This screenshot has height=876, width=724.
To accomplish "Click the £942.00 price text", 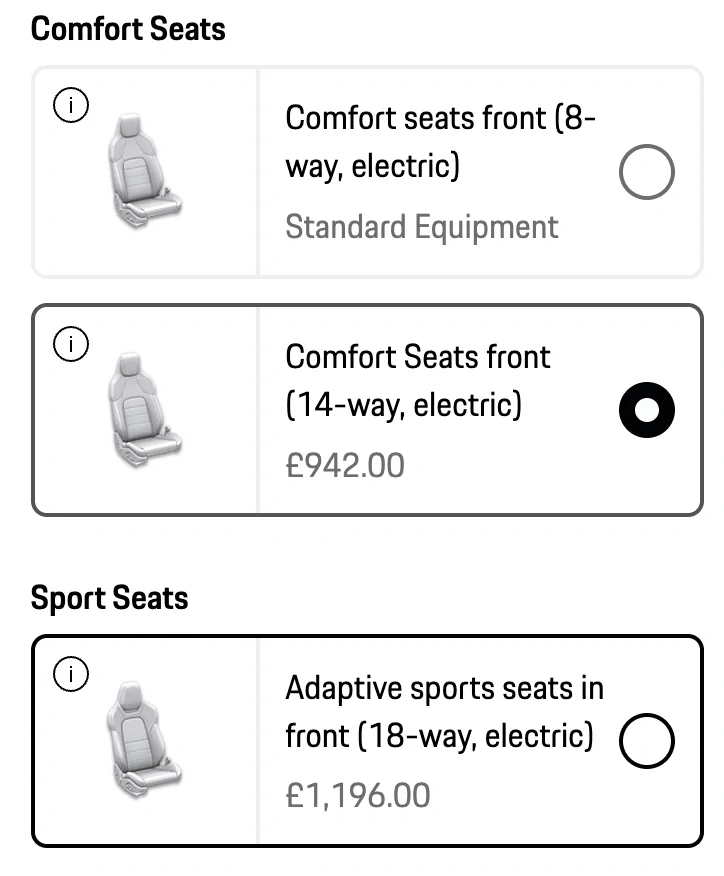I will (x=345, y=465).
